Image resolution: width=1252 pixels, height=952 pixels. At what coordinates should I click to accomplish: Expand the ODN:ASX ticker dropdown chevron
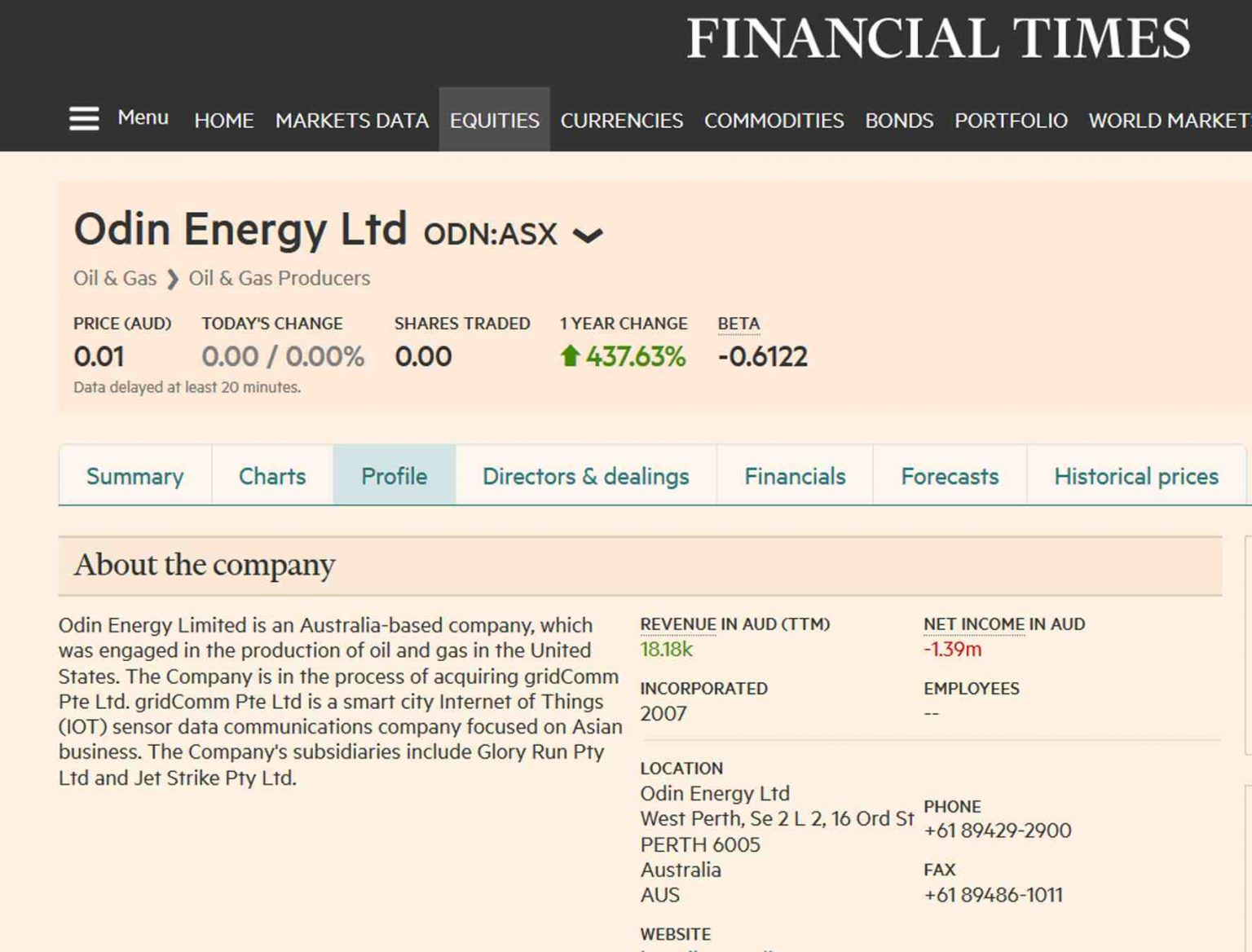[x=587, y=236]
